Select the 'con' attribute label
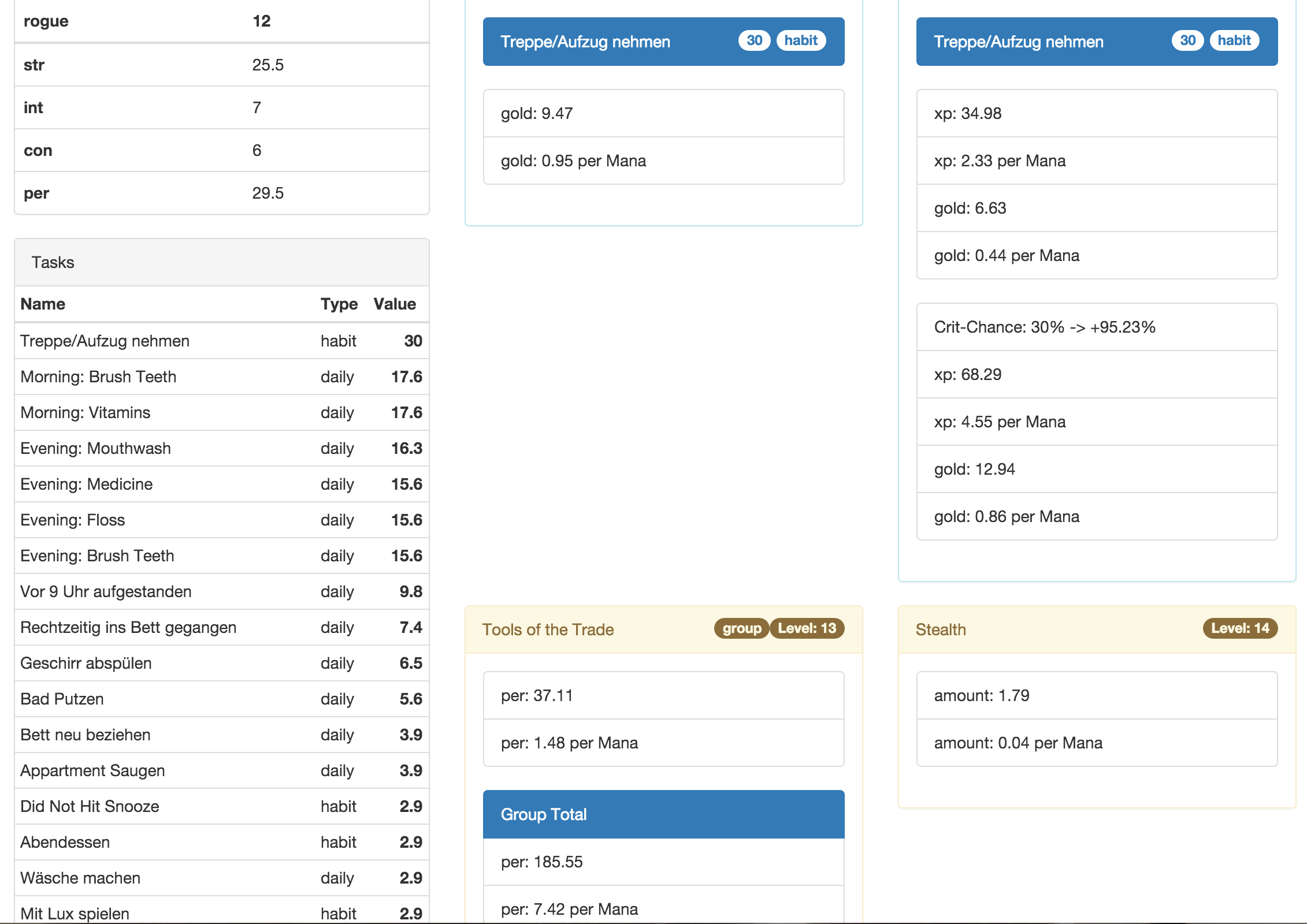The image size is (1307, 924). [38, 150]
